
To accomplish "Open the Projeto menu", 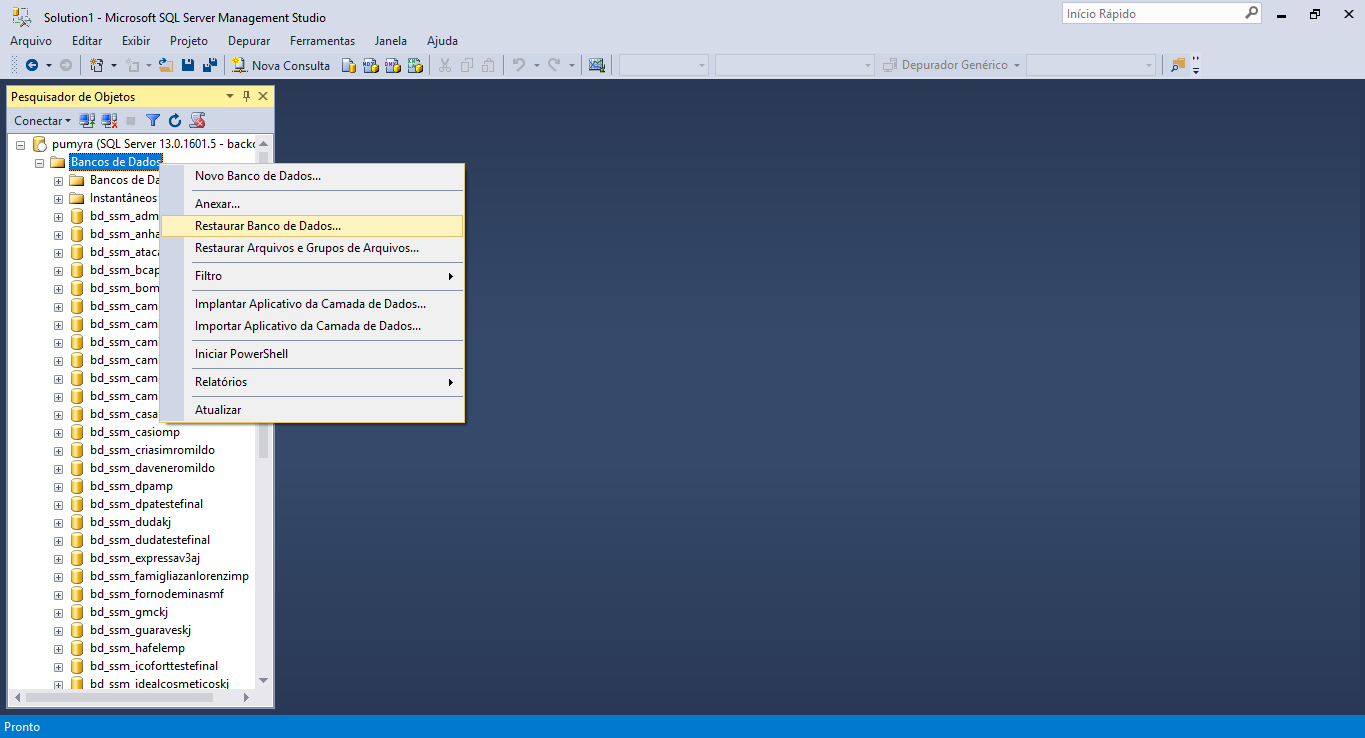I will 189,41.
